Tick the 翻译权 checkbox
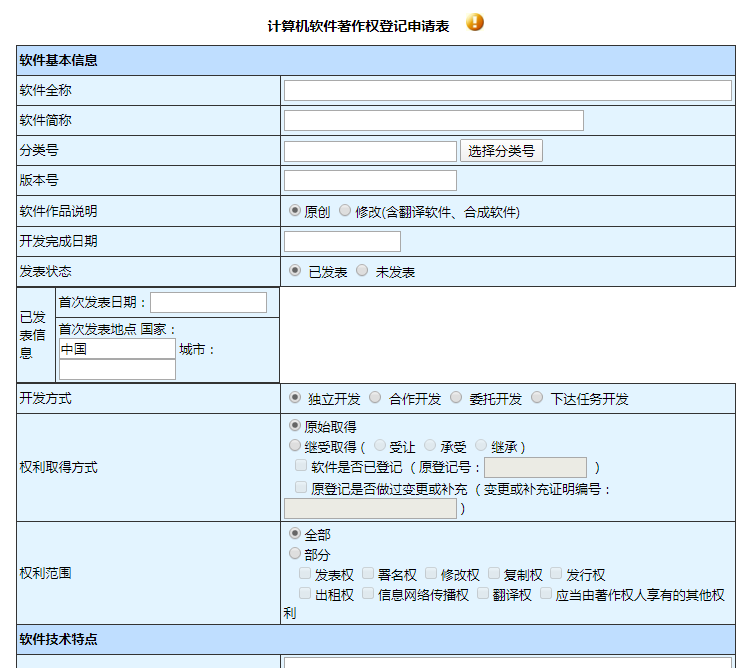Screen dimensions: 753x668 tap(483, 593)
